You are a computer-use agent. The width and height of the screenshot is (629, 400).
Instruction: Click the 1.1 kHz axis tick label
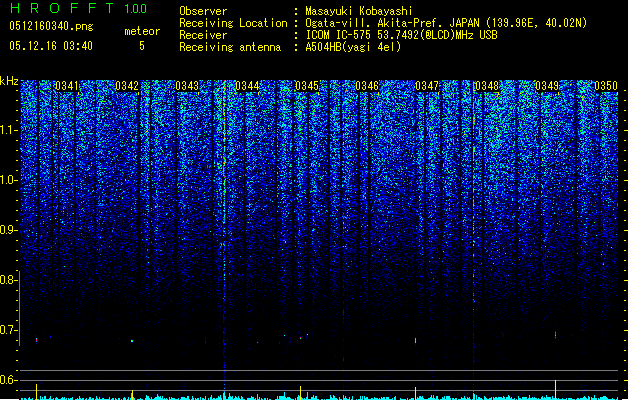click(x=9, y=130)
